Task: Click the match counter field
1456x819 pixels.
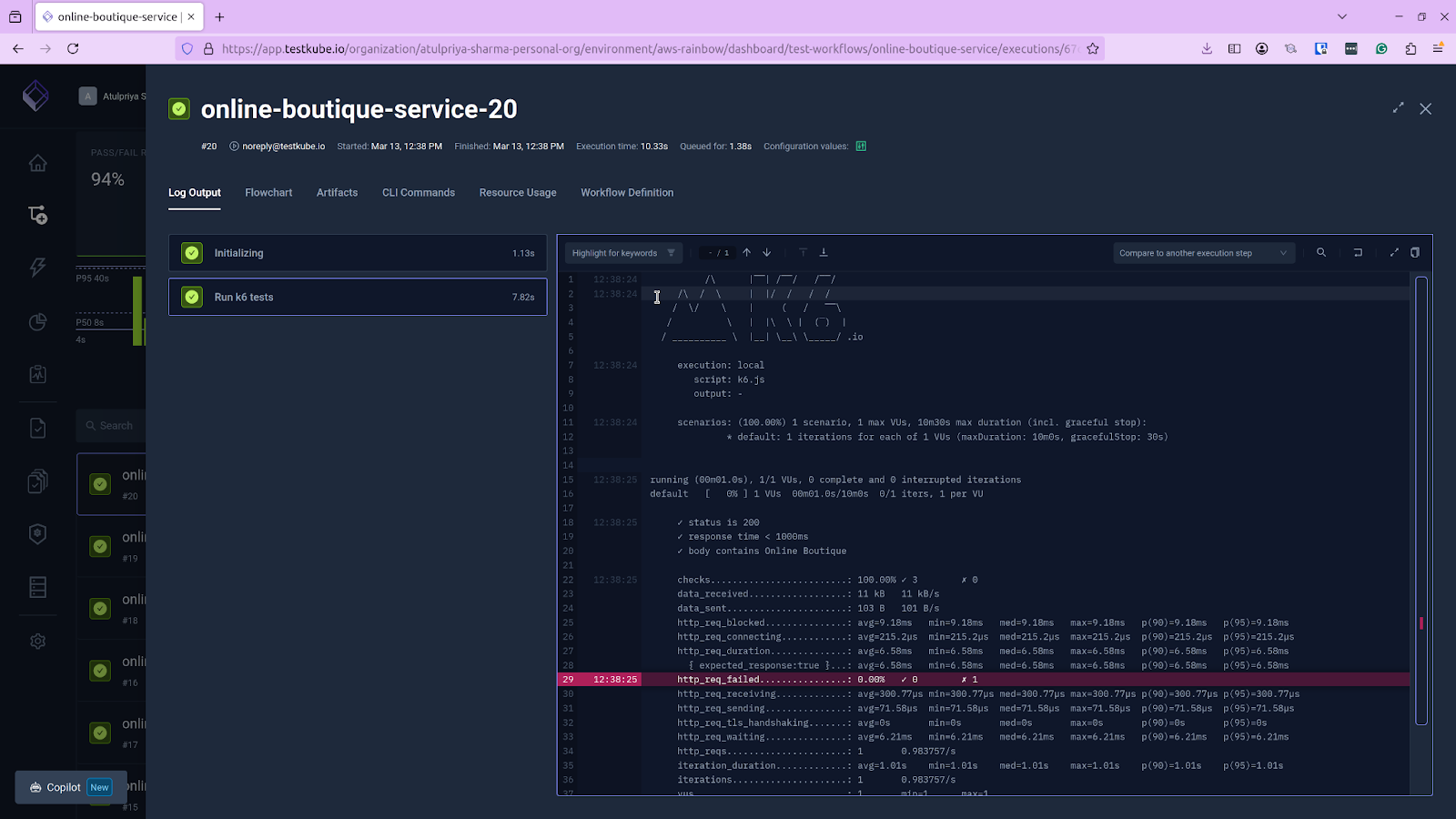Action: pyautogui.click(x=718, y=253)
